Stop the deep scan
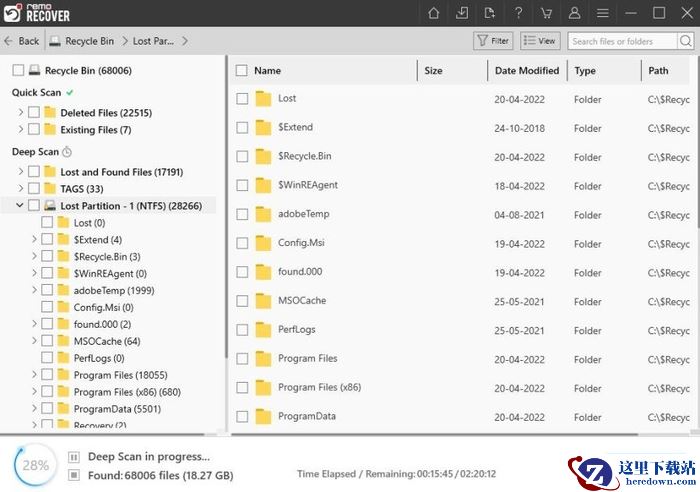This screenshot has width=700, height=492. (74, 475)
